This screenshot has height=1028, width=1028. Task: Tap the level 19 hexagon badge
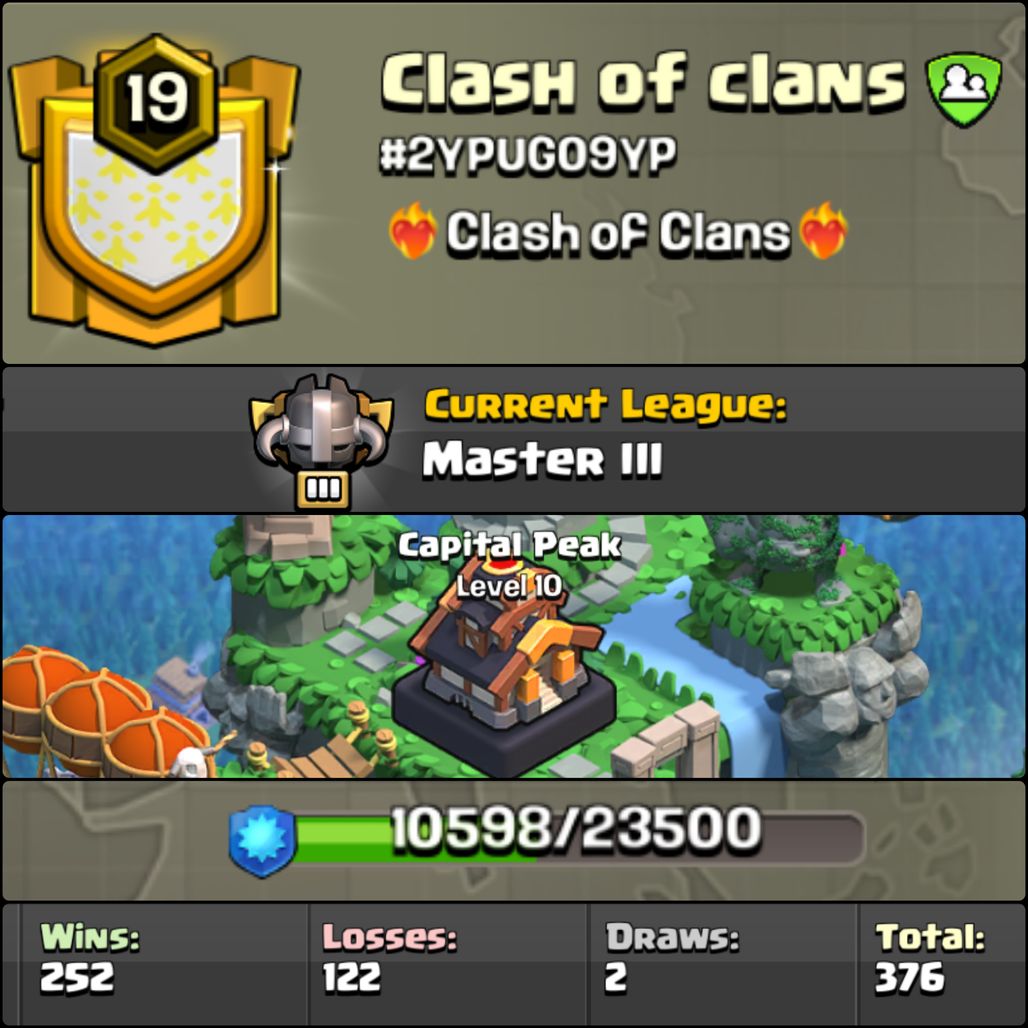pos(157,102)
